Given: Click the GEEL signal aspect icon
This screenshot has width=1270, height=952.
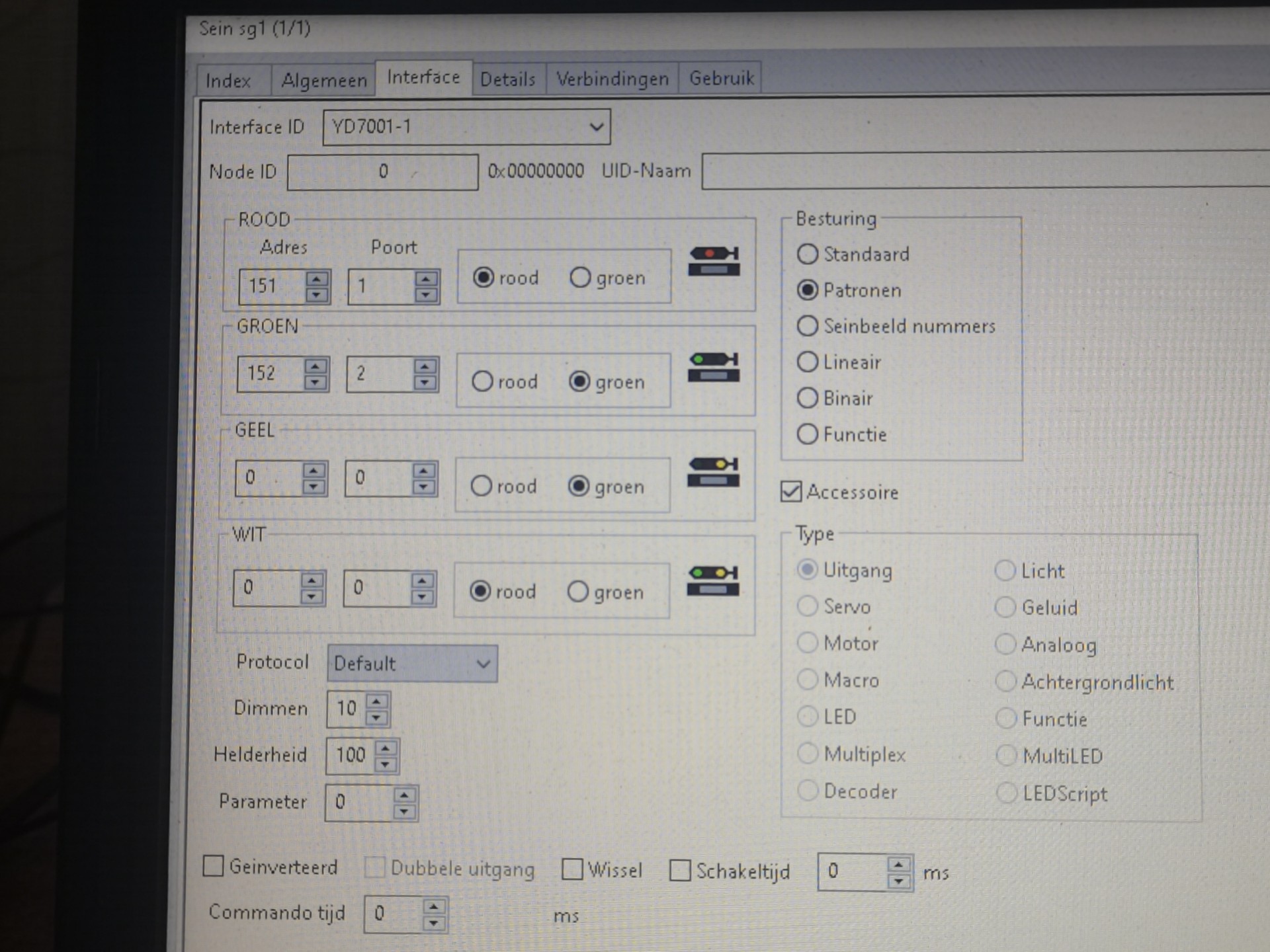Looking at the screenshot, I should point(712,472).
